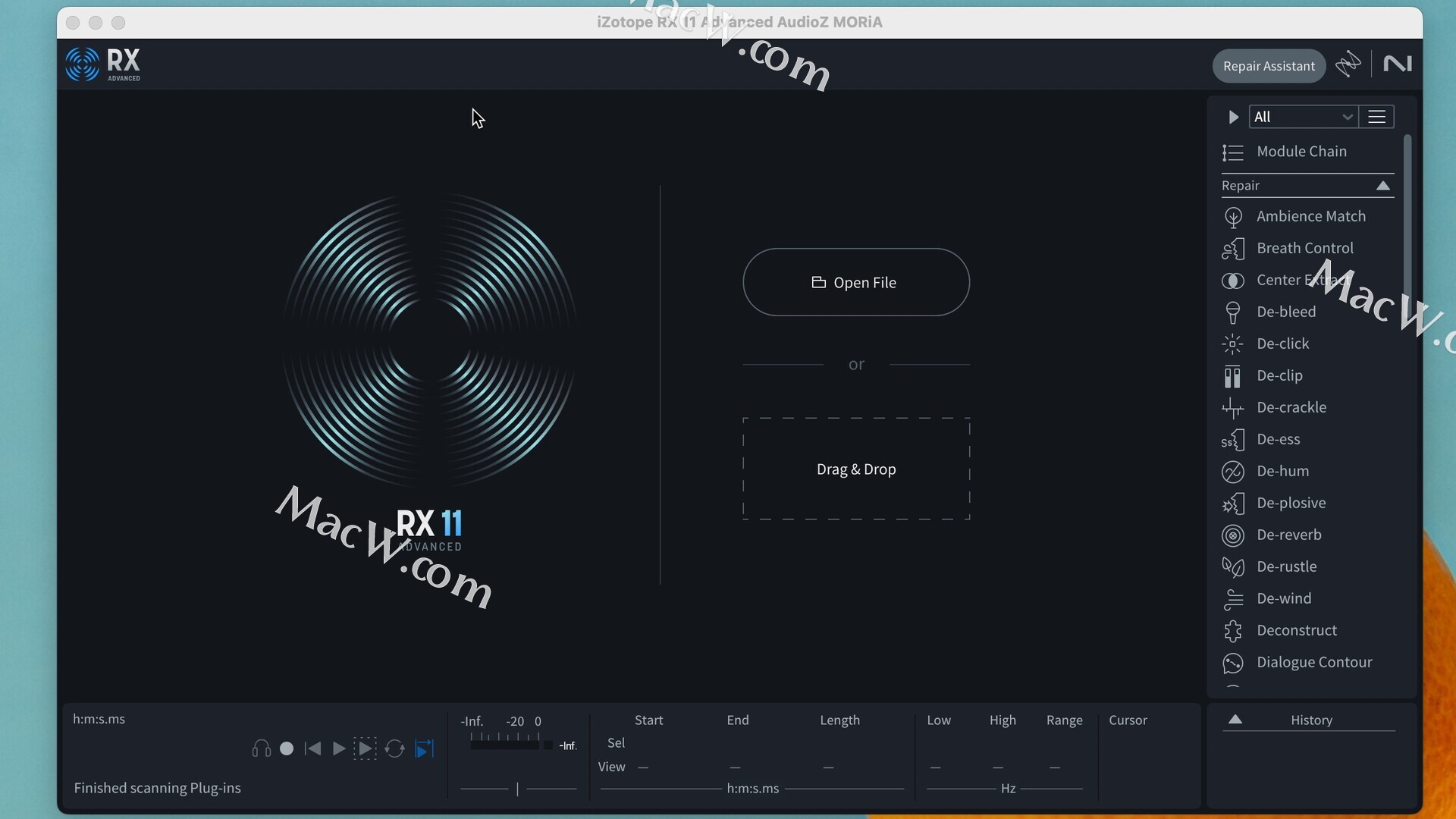The image size is (1456, 819).
Task: Toggle headphone monitoring icon
Action: coord(261,749)
